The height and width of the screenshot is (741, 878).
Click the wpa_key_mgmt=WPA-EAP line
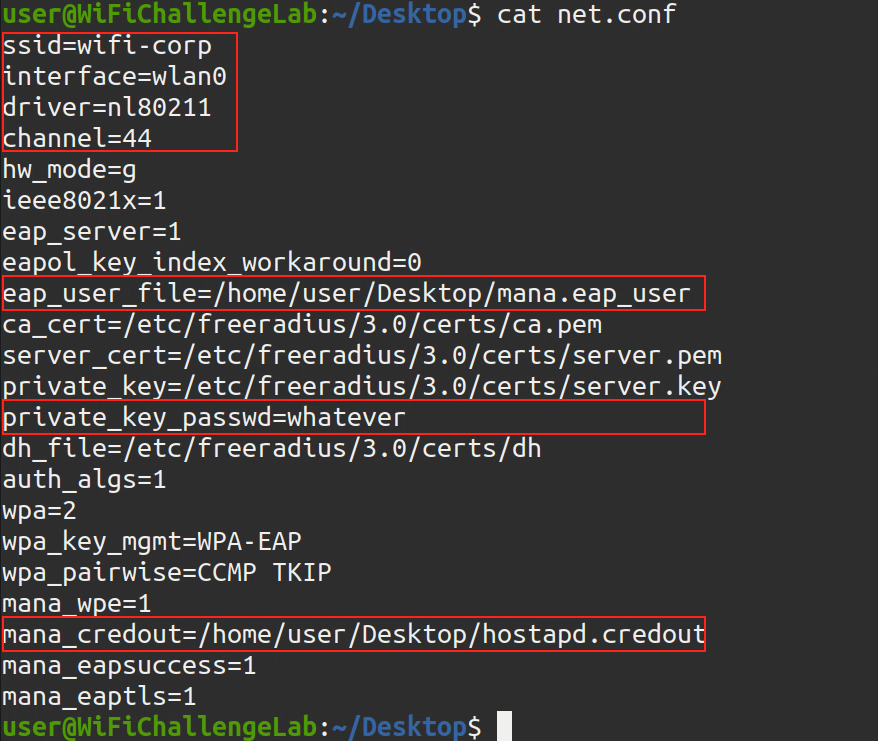click(x=152, y=541)
